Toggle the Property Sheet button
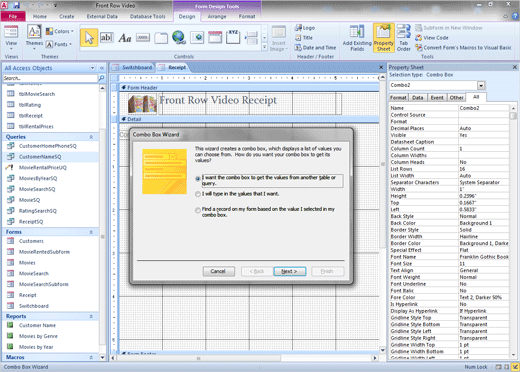Viewport: 520px width, 372px height. 384,38
